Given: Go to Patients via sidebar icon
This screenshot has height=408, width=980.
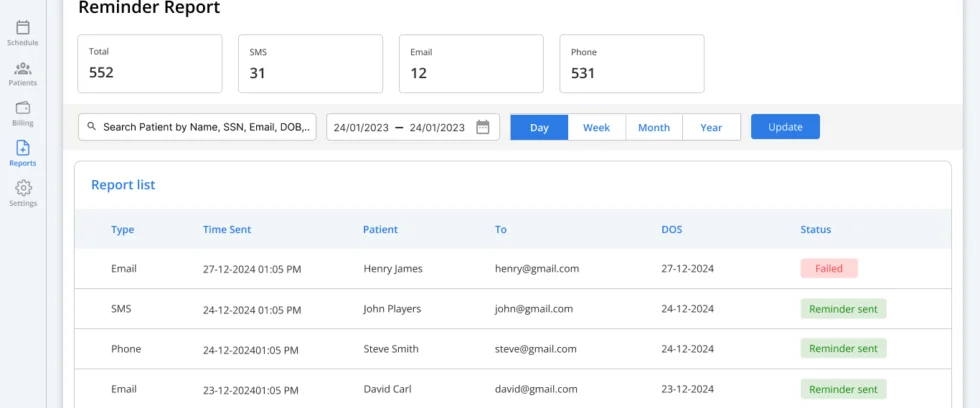Looking at the screenshot, I should (x=23, y=69).
